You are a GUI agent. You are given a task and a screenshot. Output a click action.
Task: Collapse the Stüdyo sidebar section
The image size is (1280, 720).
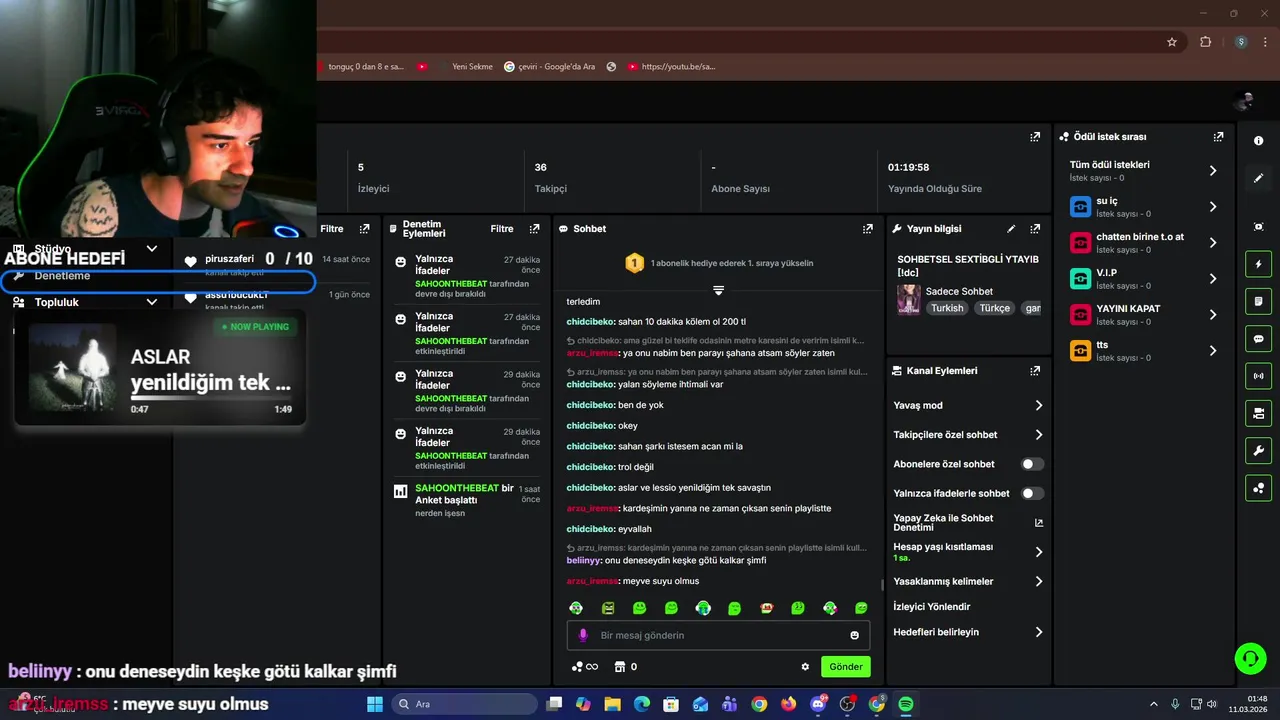(x=152, y=248)
